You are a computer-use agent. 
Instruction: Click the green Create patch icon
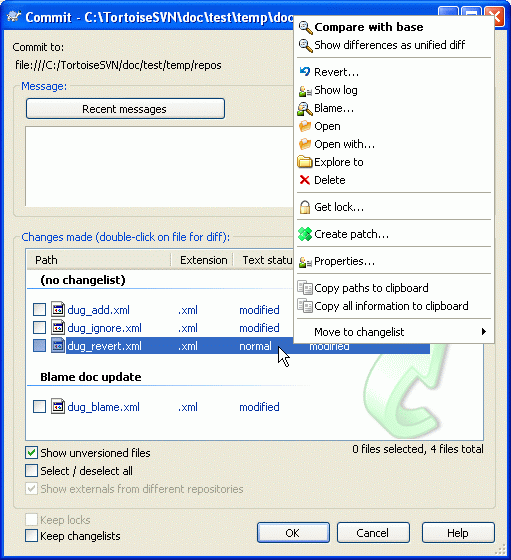tap(305, 234)
